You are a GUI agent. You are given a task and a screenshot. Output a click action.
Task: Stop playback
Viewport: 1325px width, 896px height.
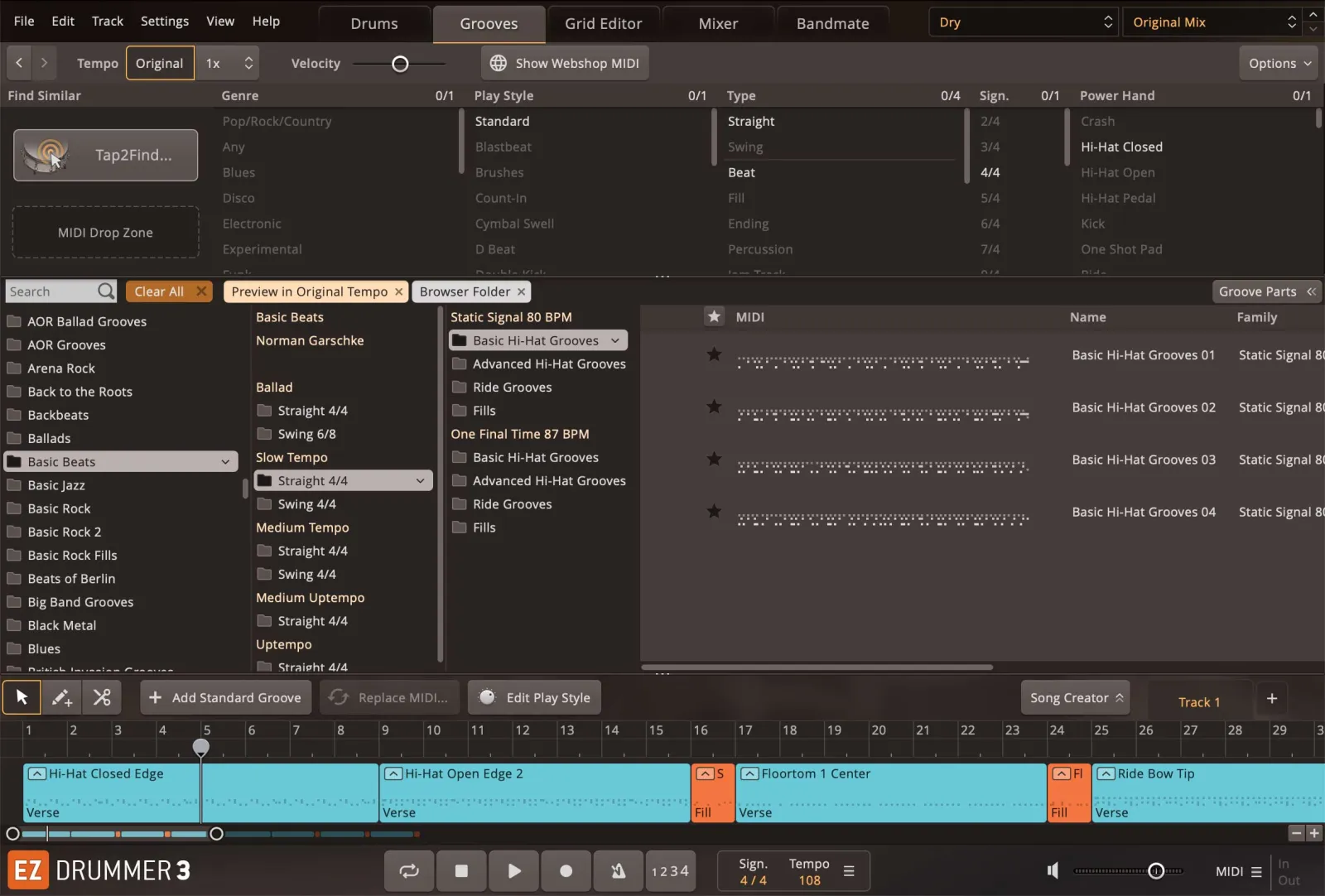tap(461, 870)
